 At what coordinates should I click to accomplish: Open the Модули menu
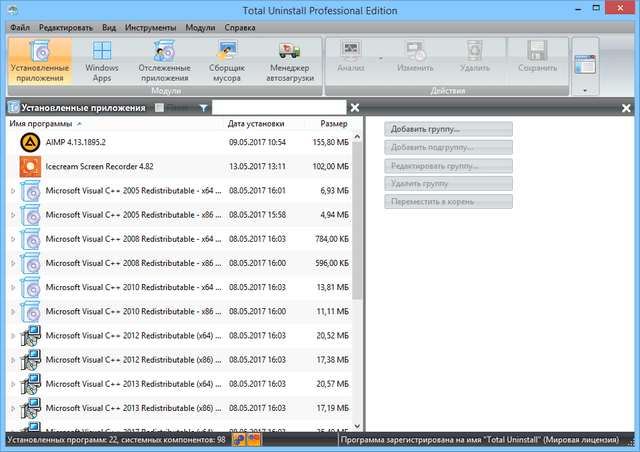click(x=200, y=27)
